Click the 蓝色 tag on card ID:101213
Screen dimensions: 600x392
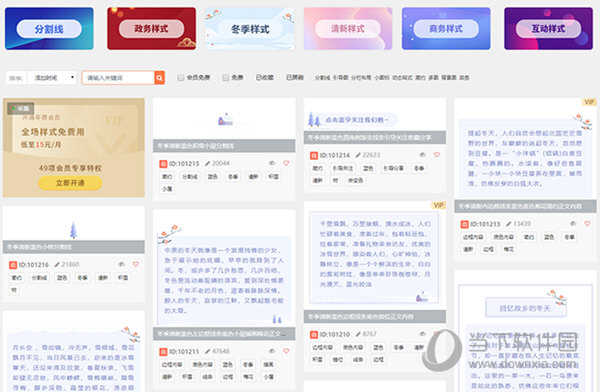point(549,237)
